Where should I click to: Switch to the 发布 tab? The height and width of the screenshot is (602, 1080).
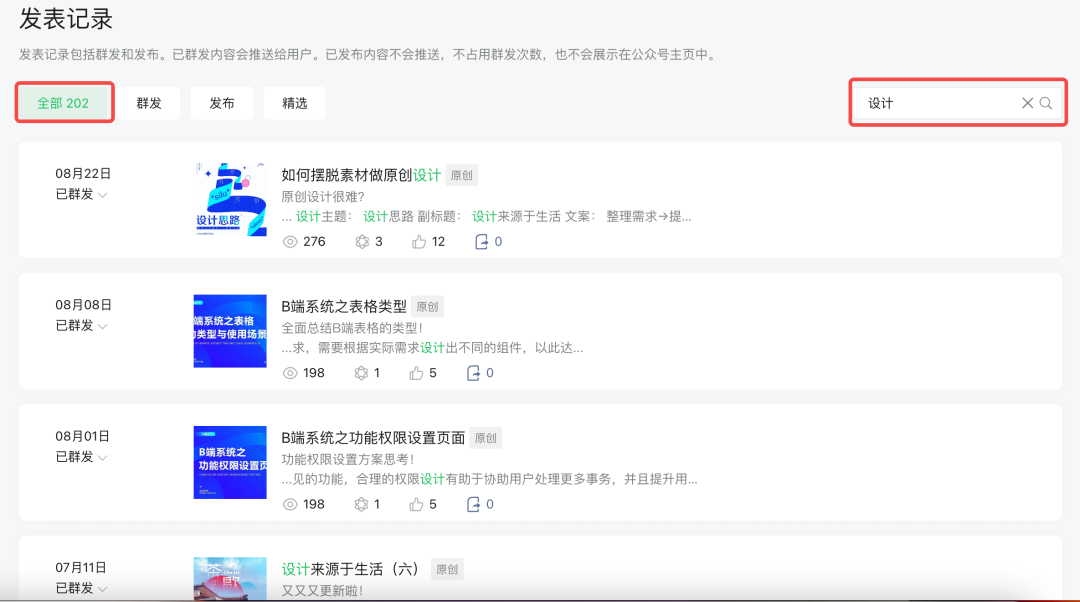(222, 103)
